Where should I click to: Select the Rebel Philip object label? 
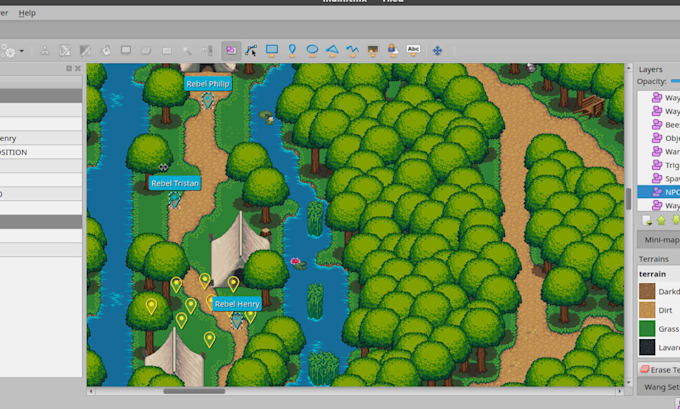point(208,84)
